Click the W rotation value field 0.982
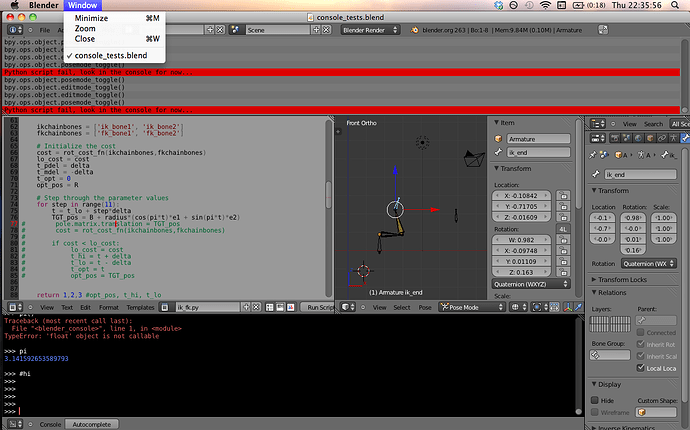690x430 pixels. click(x=521, y=240)
